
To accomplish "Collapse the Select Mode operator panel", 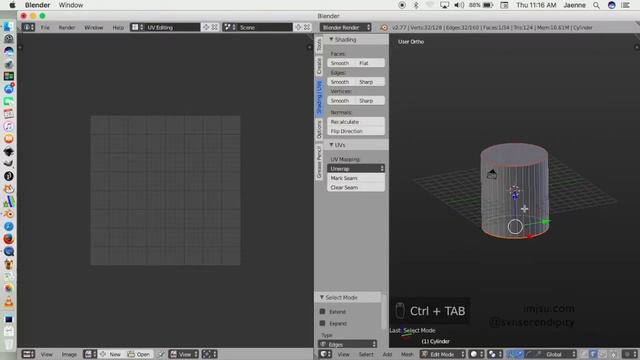I will pos(322,298).
